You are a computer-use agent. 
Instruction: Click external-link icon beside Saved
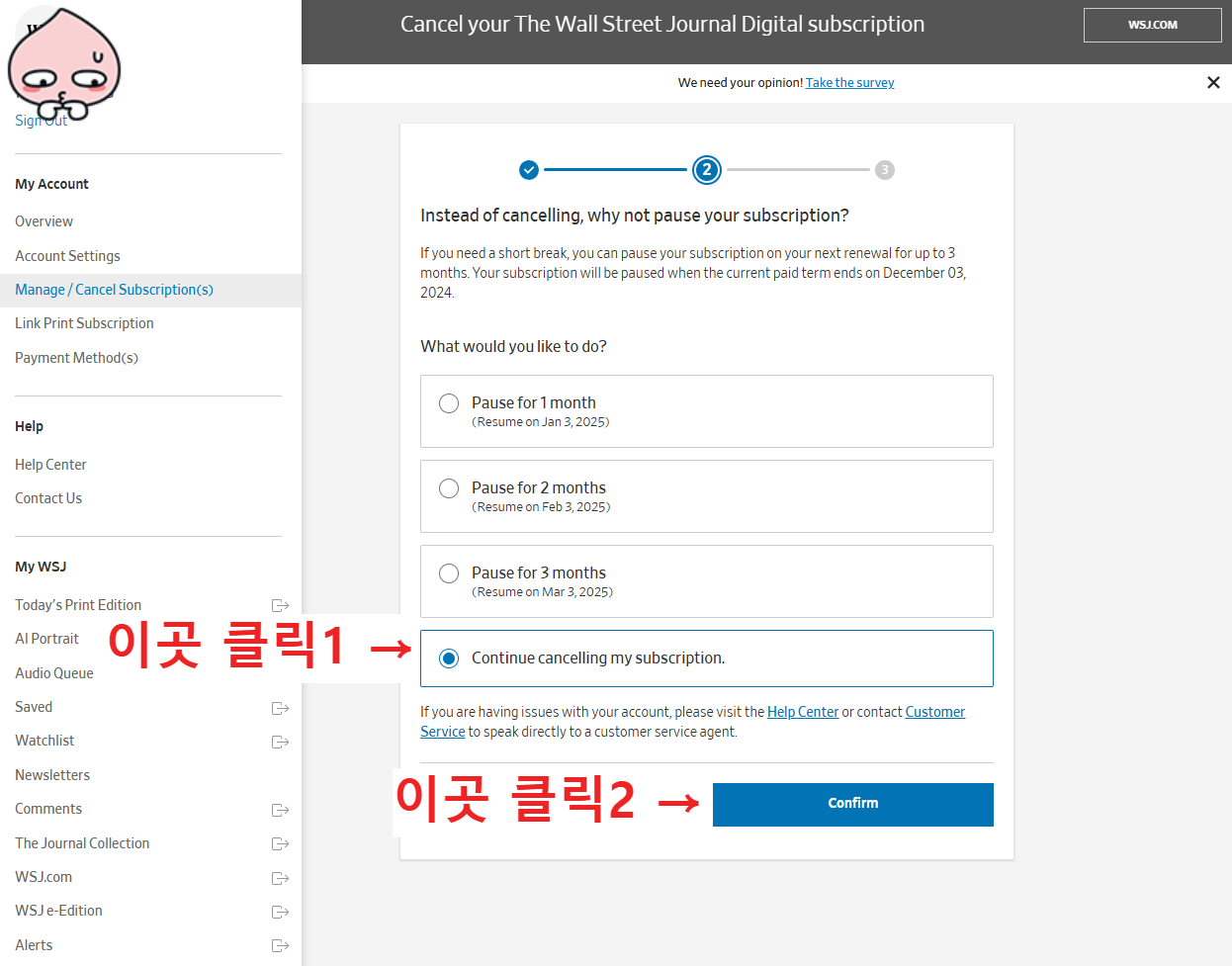point(280,708)
